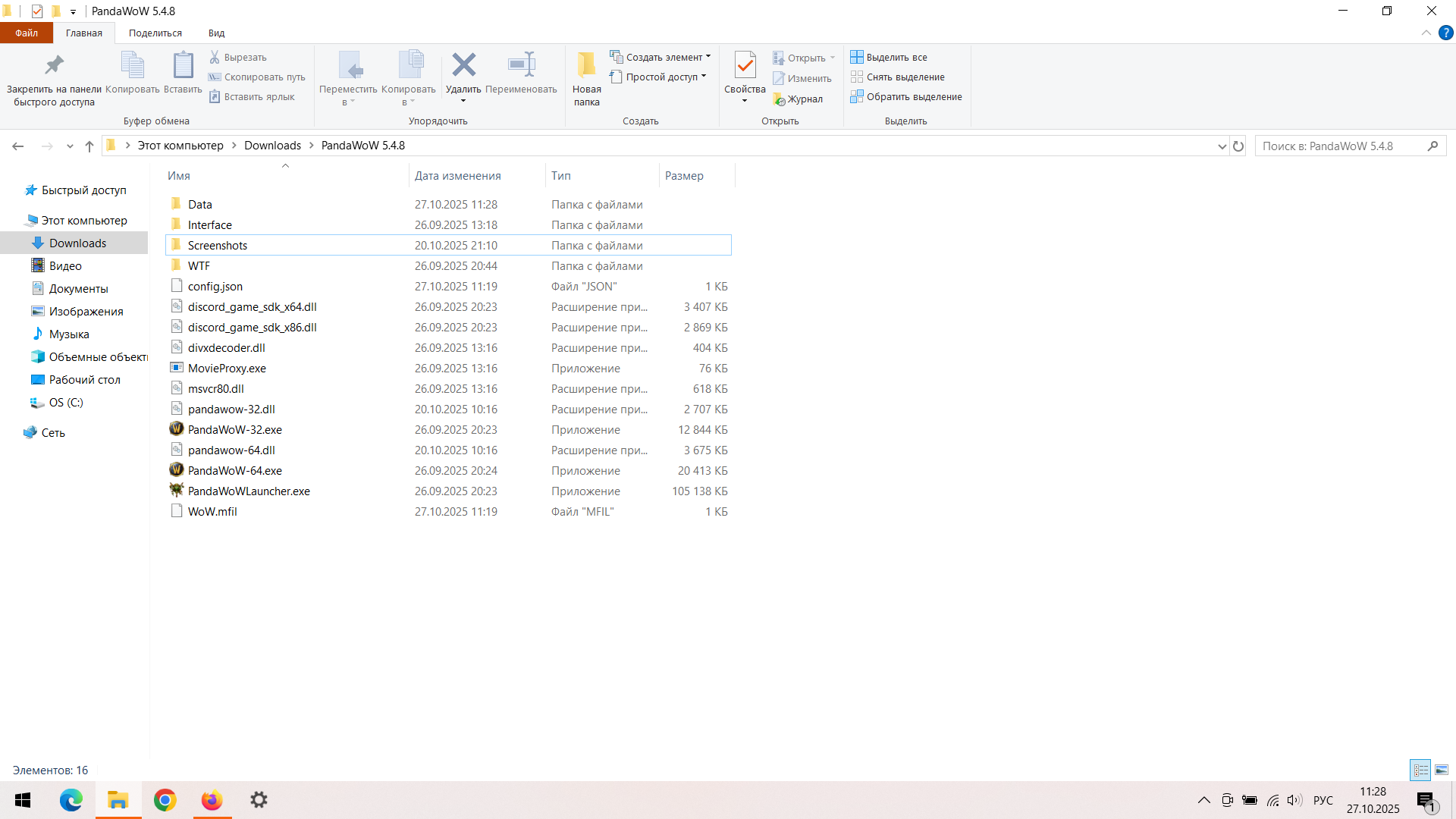The image size is (1456, 819).
Task: Open the PandaWoWLauncher.exe file icon
Action: click(x=177, y=491)
